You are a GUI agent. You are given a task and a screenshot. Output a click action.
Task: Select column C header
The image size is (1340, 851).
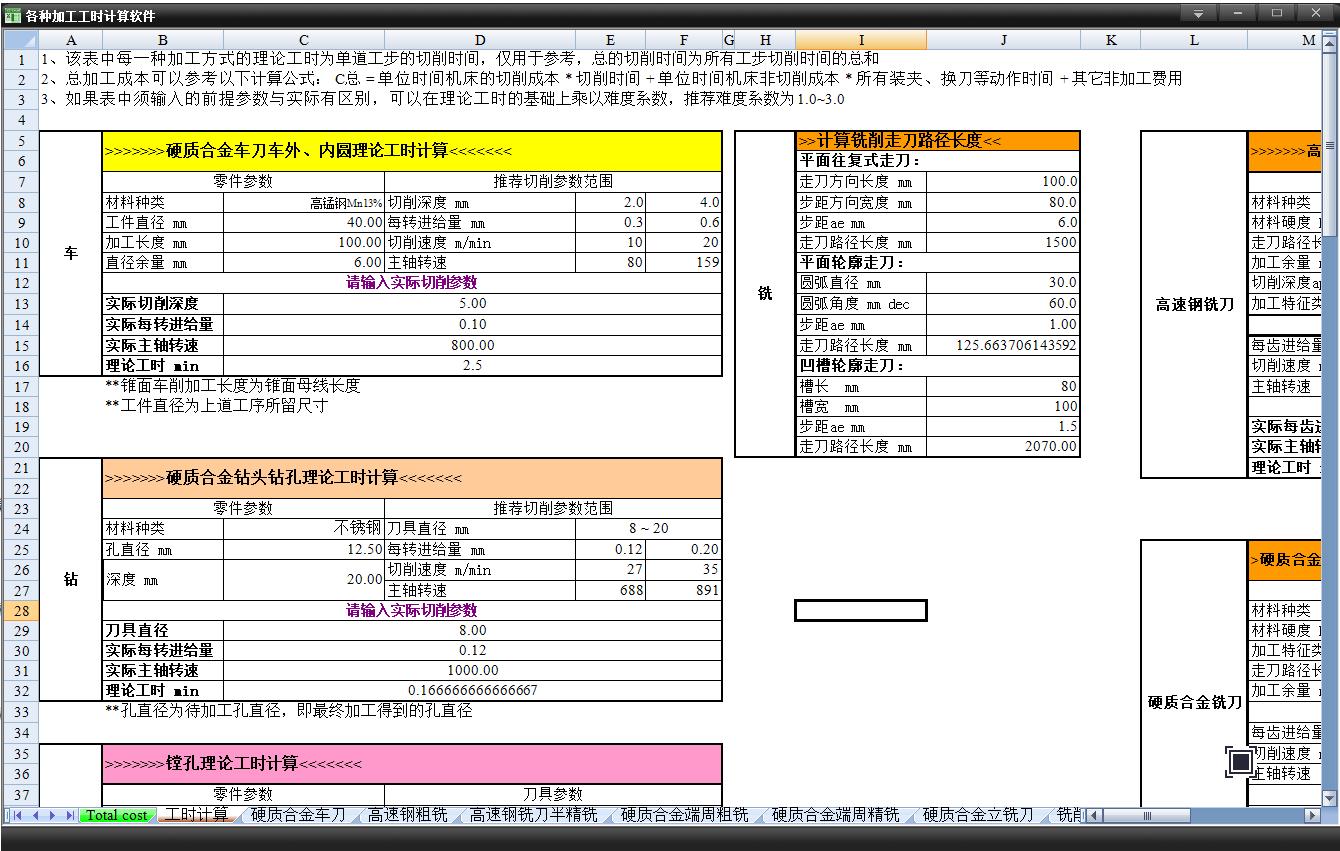[304, 40]
